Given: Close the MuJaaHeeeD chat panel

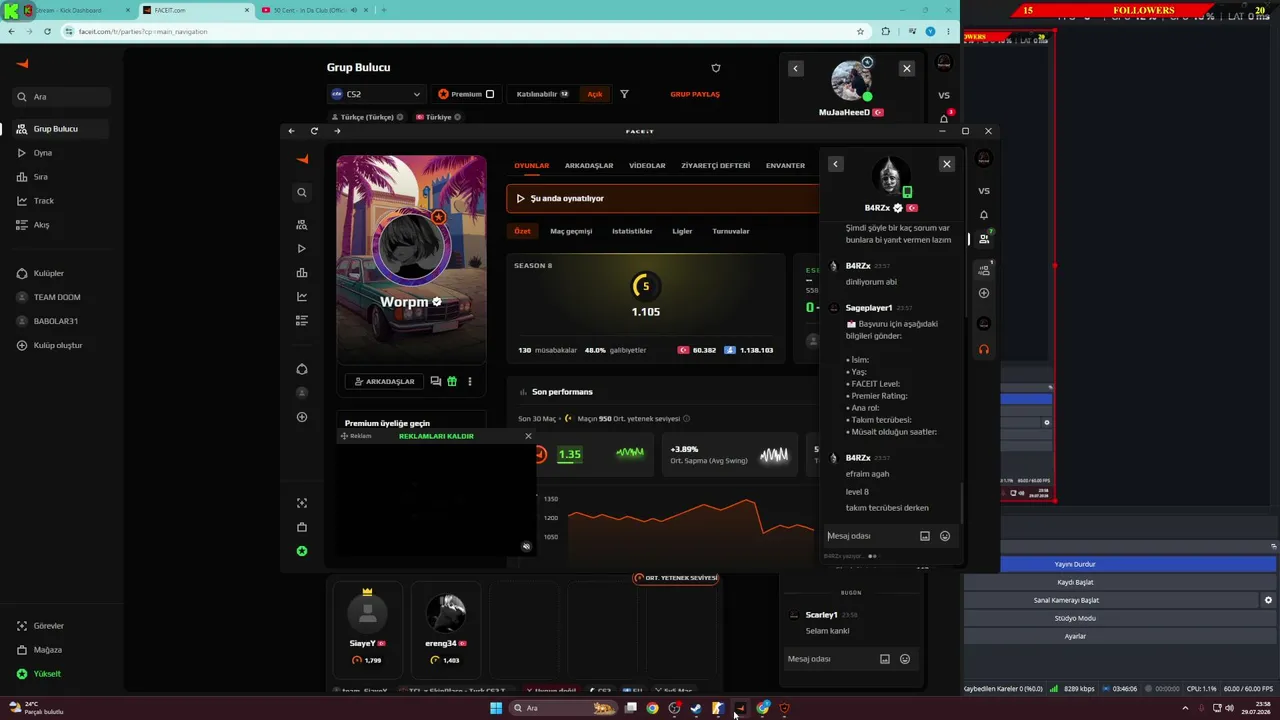Looking at the screenshot, I should click(x=906, y=68).
